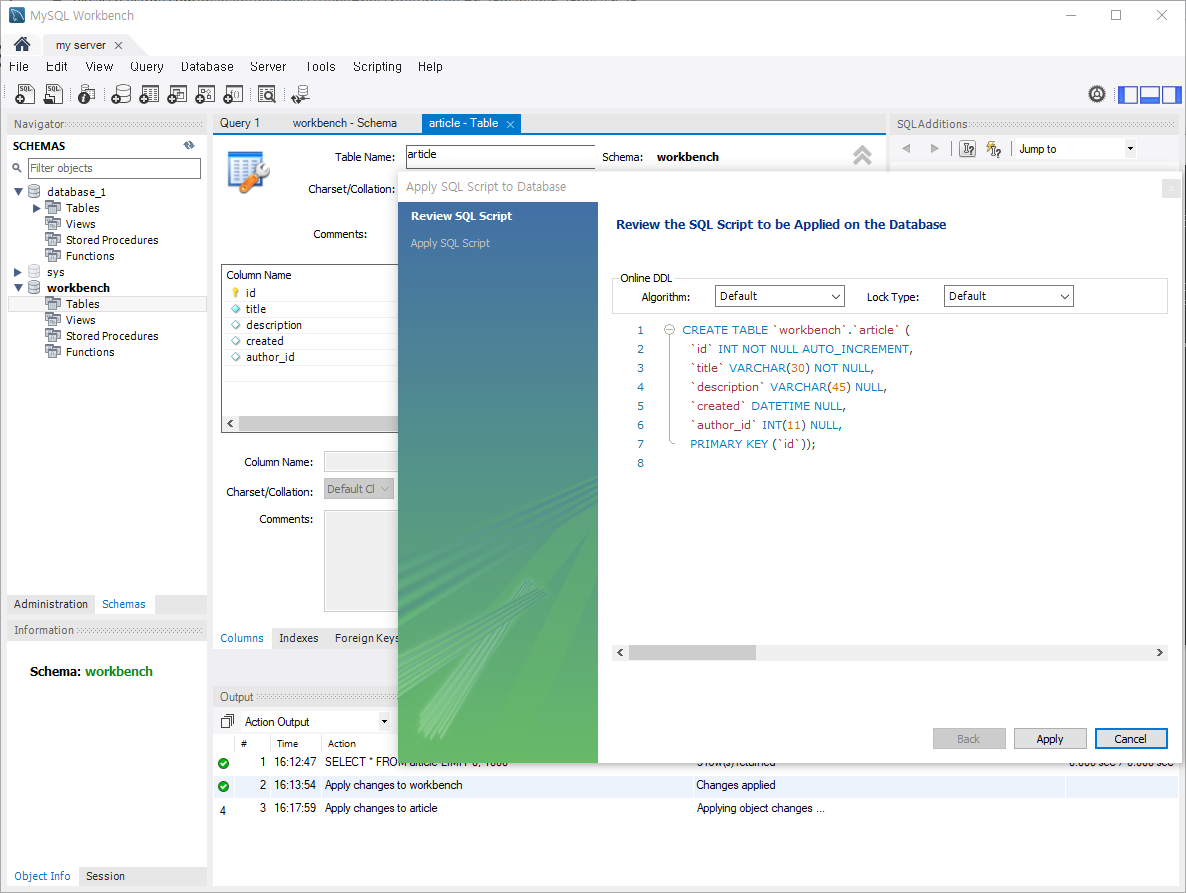Select the 'Apply changes to workbench' output row

tap(696, 786)
